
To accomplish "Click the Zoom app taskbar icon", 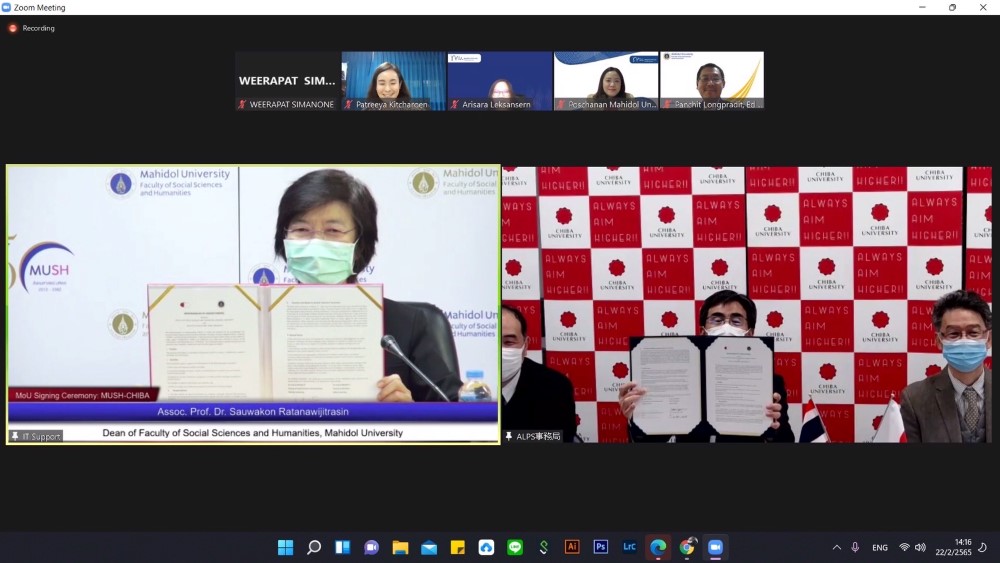I will pos(715,547).
